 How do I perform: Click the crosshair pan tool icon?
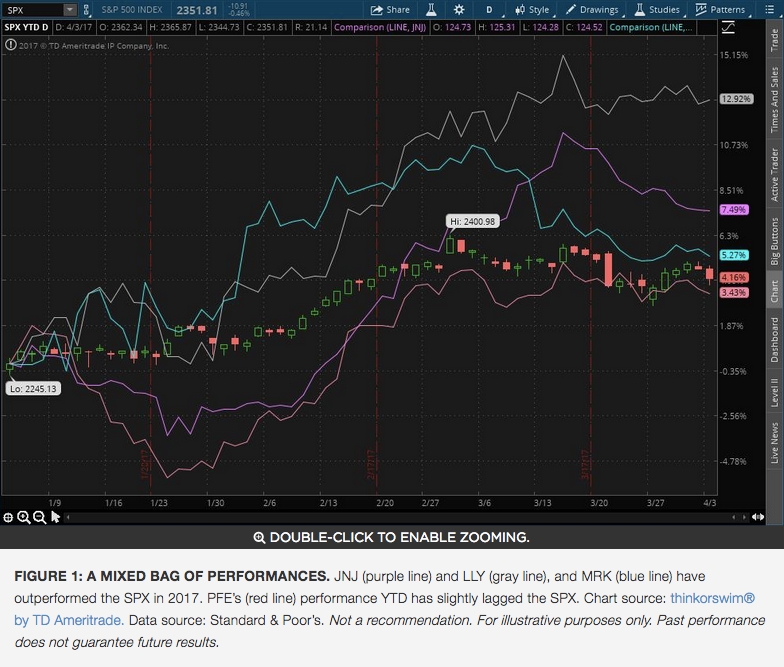pos(8,518)
